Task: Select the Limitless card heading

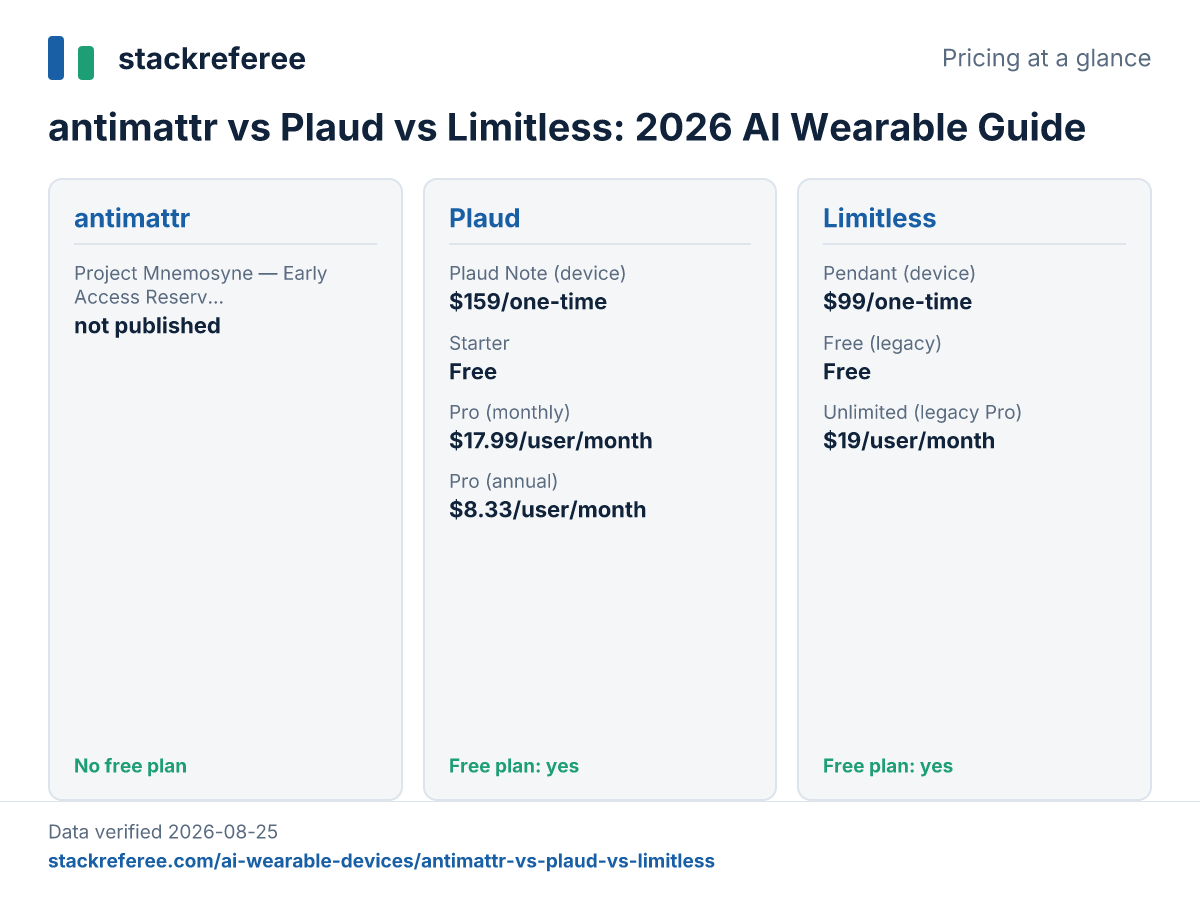Action: pos(880,218)
